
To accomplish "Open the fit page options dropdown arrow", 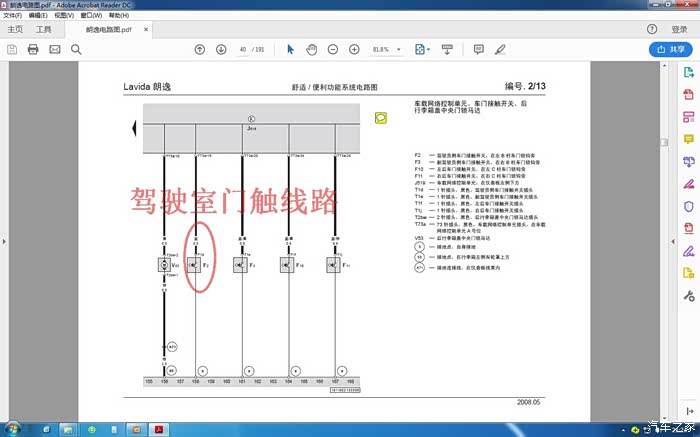I will [429, 50].
